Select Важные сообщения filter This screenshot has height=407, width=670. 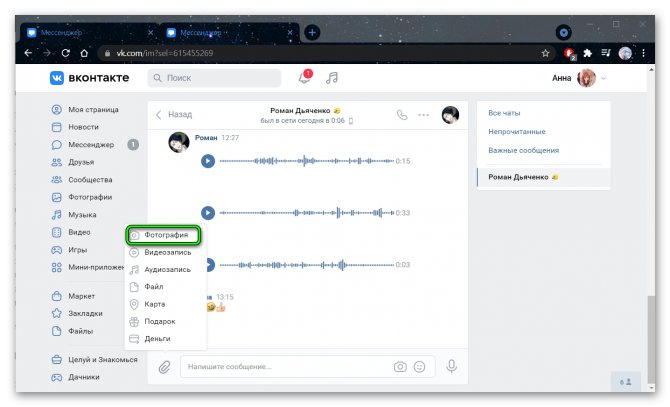523,150
